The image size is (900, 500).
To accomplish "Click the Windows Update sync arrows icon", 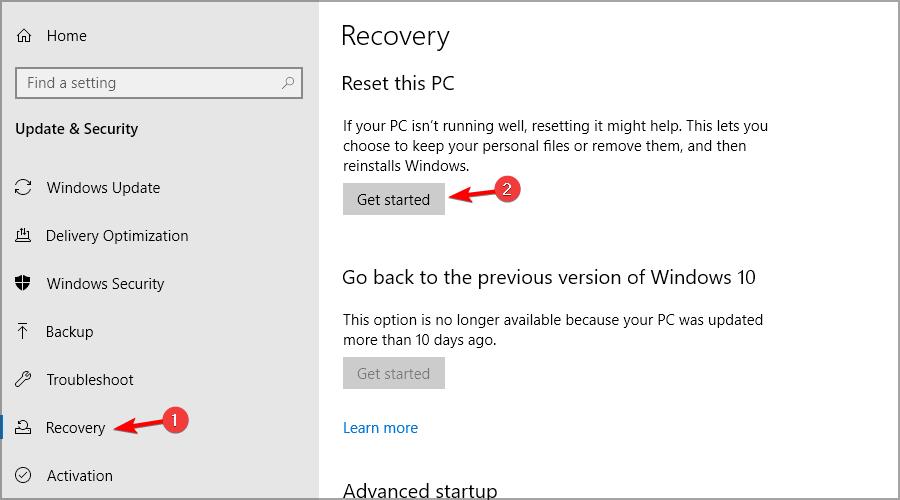I will pyautogui.click(x=23, y=187).
